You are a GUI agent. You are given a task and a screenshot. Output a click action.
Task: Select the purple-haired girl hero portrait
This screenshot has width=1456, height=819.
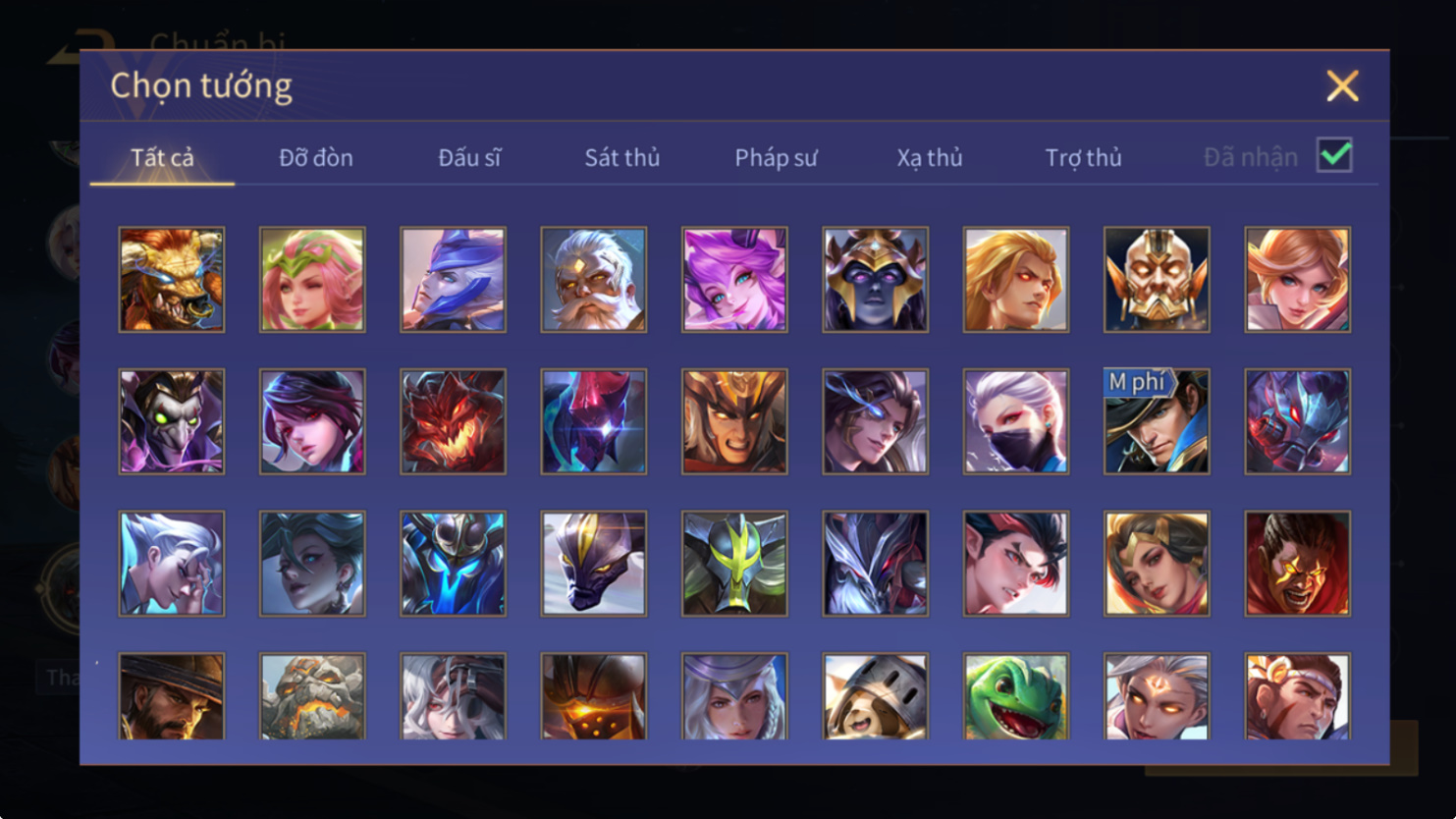[734, 280]
